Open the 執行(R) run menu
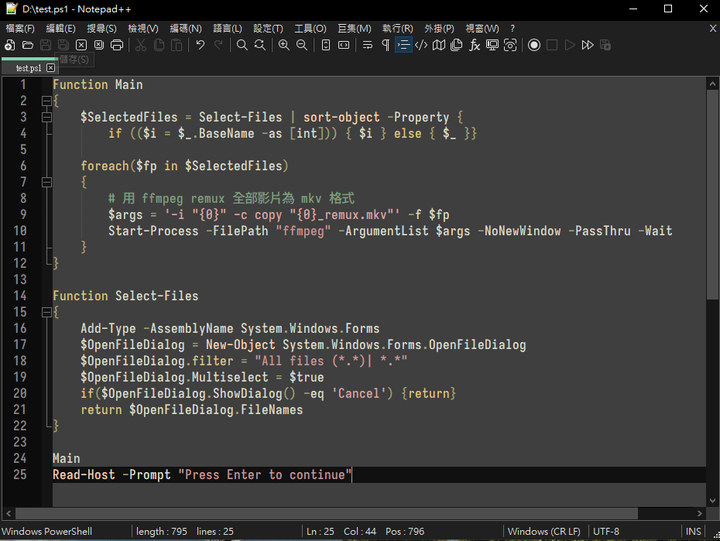The height and width of the screenshot is (541, 720). pos(398,28)
